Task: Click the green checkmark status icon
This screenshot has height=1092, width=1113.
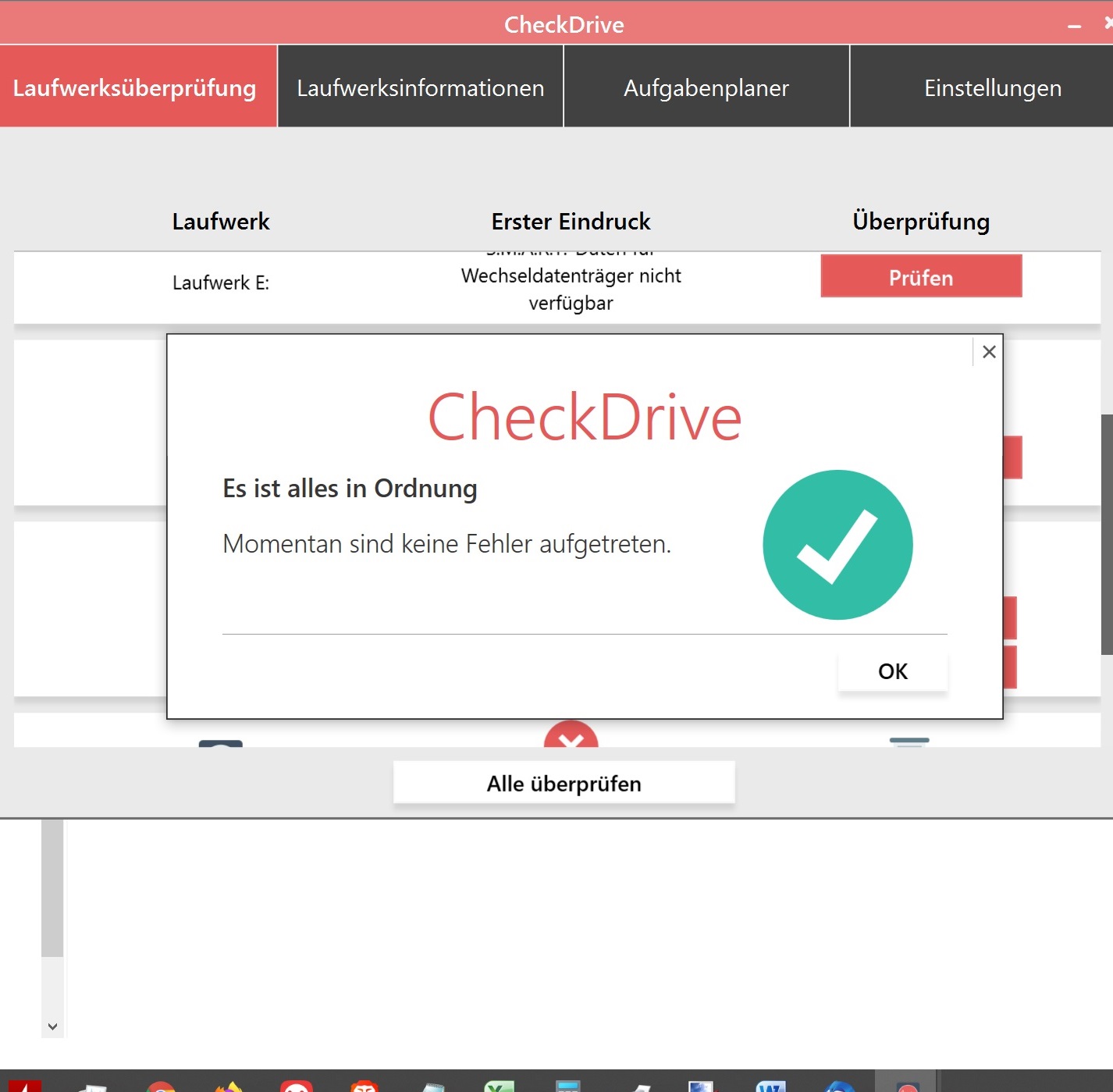Action: 837,545
